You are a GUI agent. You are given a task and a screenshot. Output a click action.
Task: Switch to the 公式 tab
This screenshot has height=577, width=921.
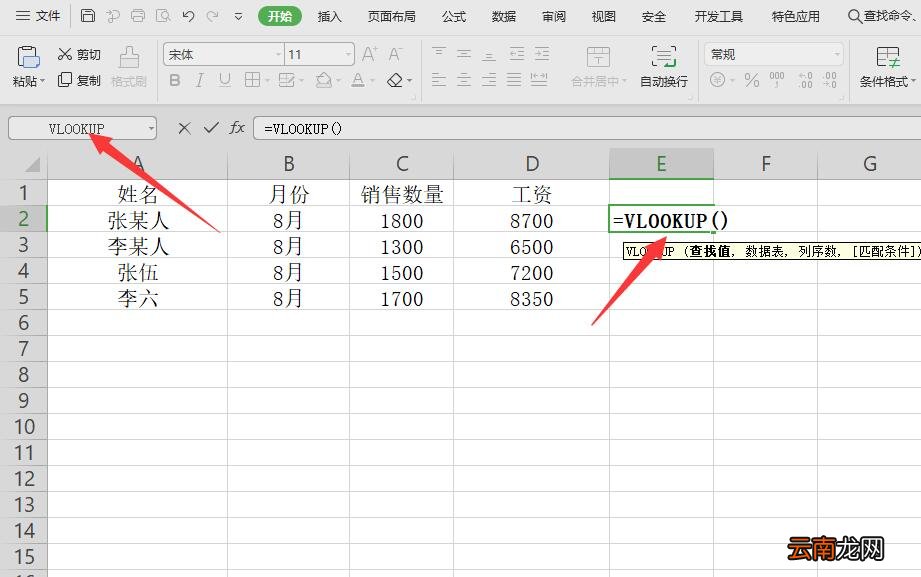coord(453,16)
